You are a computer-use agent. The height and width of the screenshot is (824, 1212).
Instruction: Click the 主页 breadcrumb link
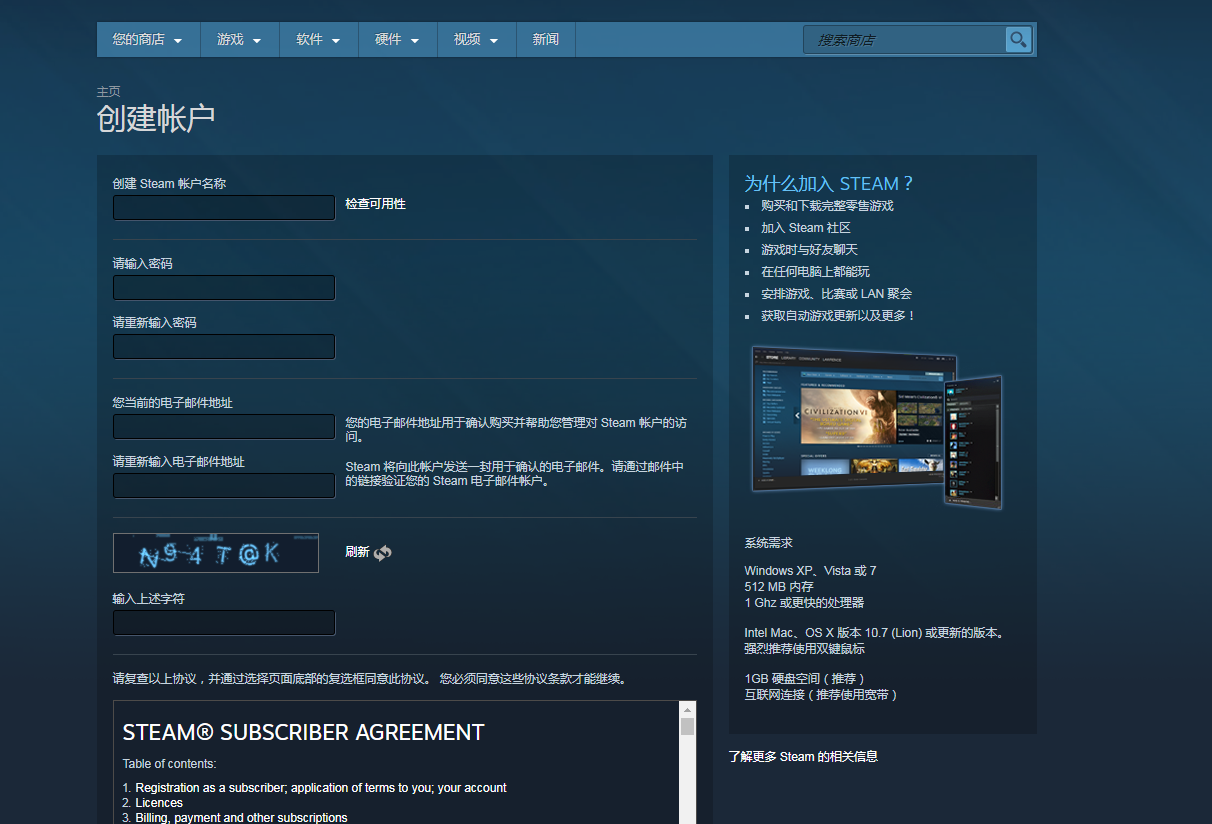pos(108,92)
